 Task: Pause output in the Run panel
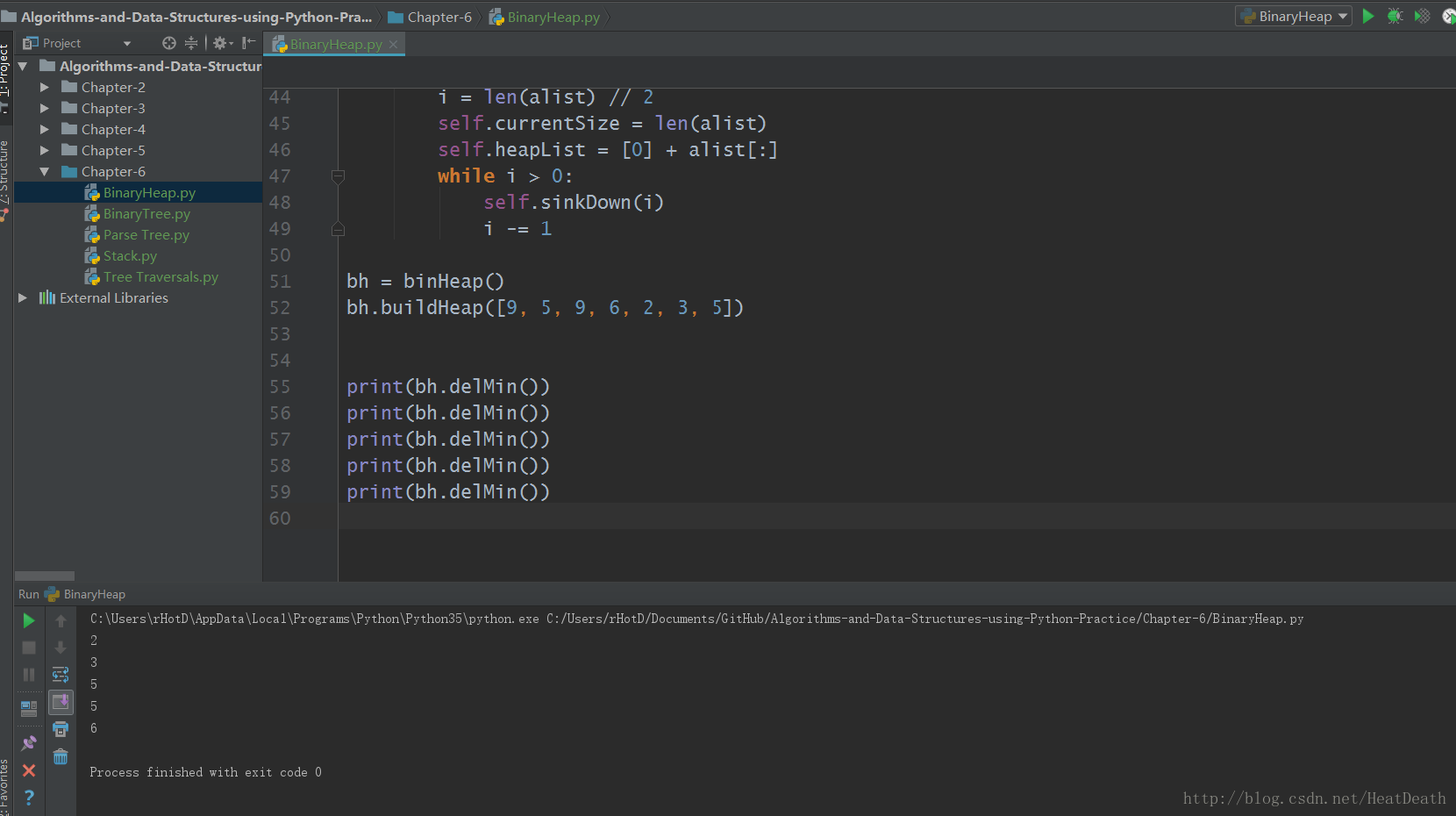(x=29, y=675)
